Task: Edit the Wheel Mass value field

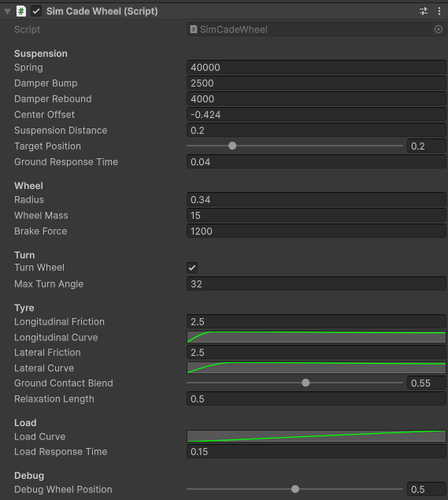Action: click(316, 215)
